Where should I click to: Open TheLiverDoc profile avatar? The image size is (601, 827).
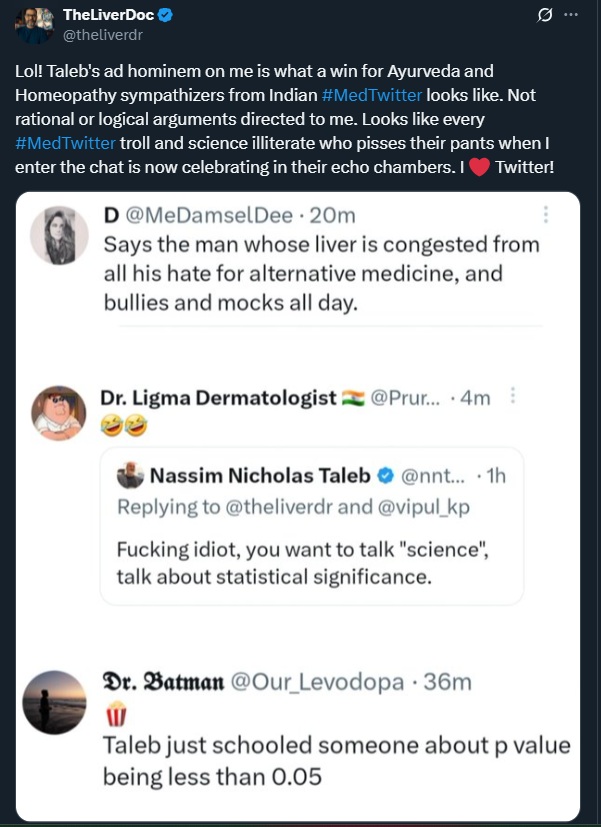tap(34, 25)
